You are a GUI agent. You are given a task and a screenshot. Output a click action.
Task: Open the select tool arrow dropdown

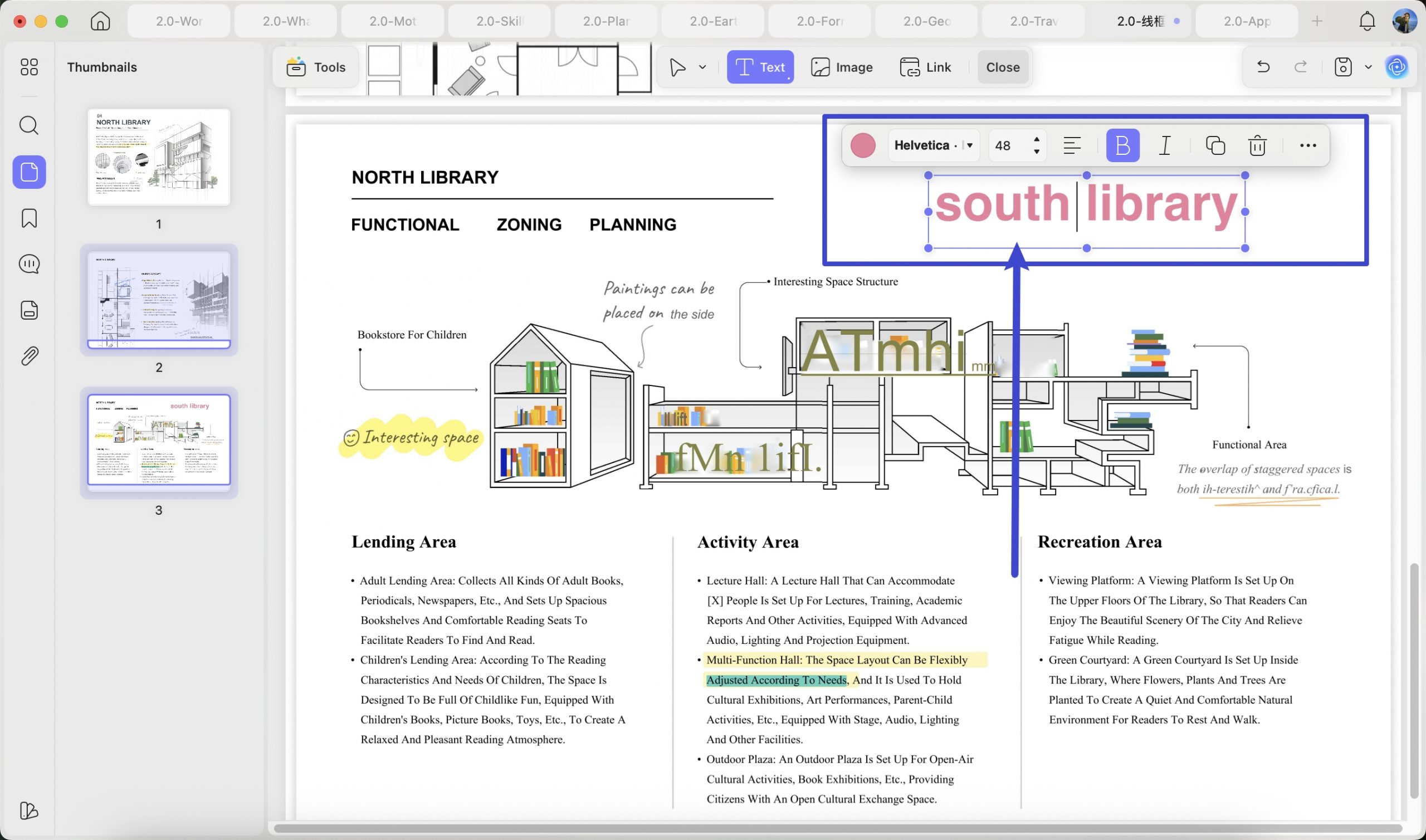[702, 67]
